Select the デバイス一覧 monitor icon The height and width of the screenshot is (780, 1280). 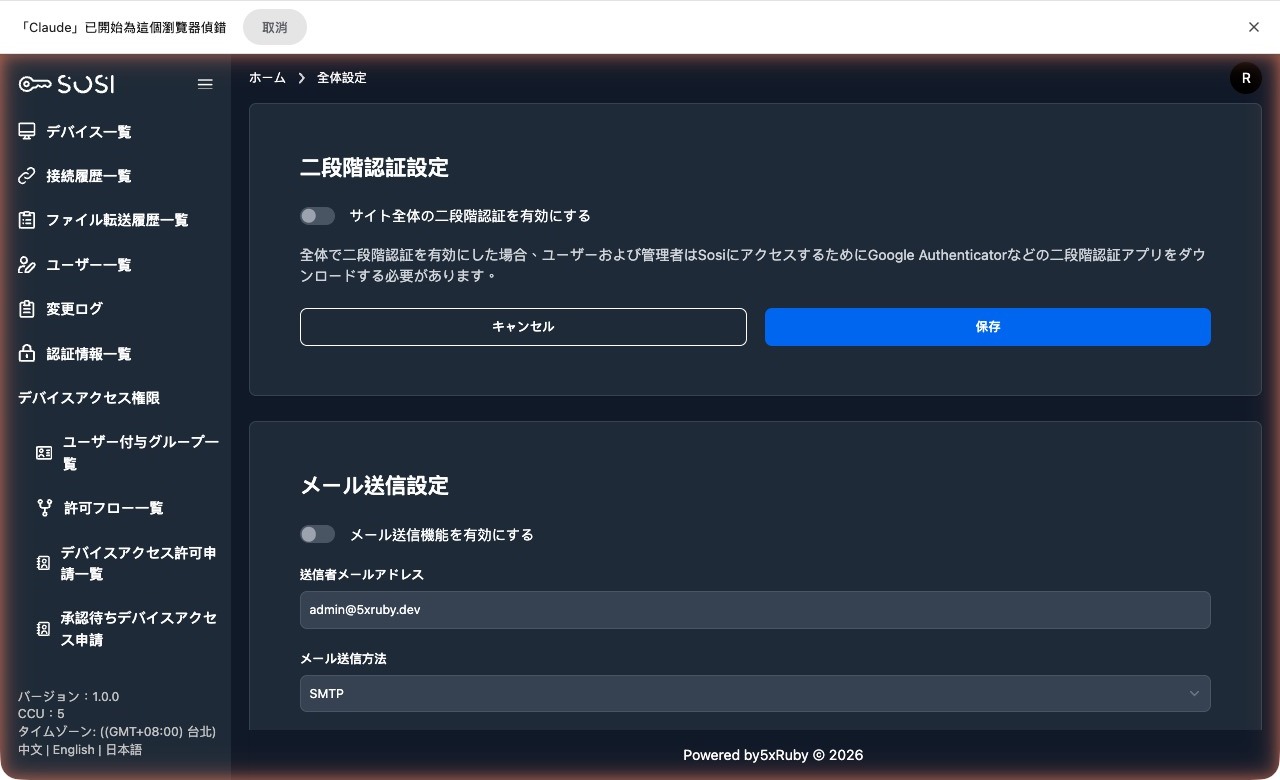click(x=27, y=131)
